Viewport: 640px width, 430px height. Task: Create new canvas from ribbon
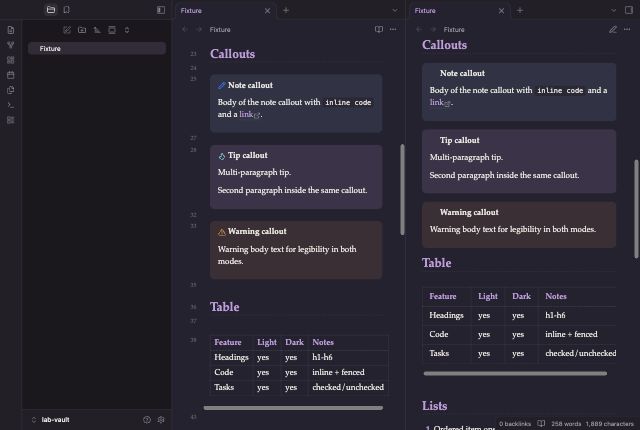pyautogui.click(x=11, y=60)
